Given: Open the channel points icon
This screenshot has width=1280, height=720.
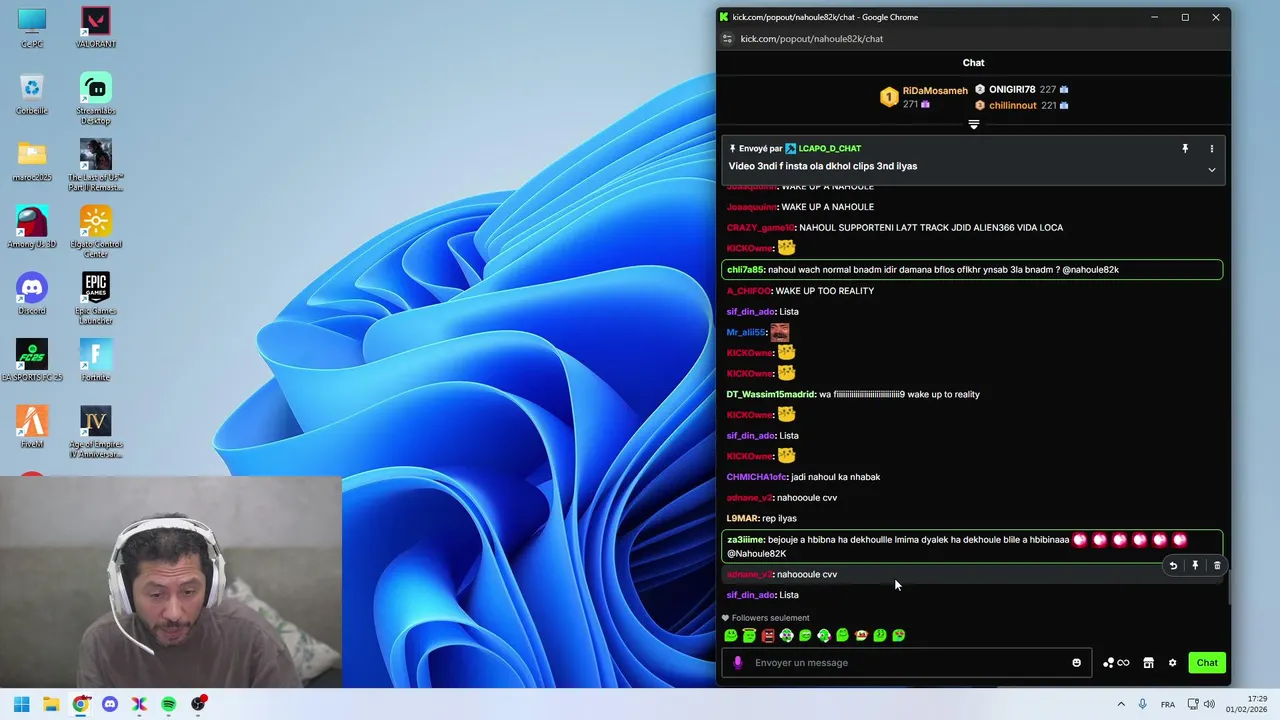Looking at the screenshot, I should [1116, 663].
